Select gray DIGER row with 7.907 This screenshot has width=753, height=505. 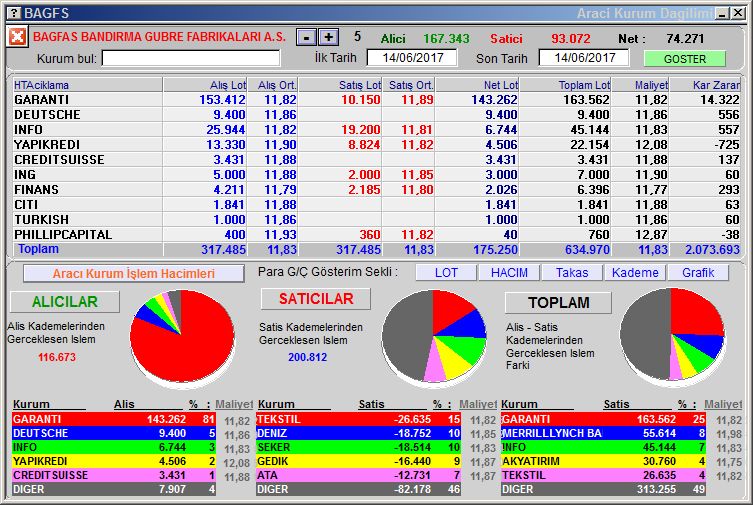pos(114,489)
